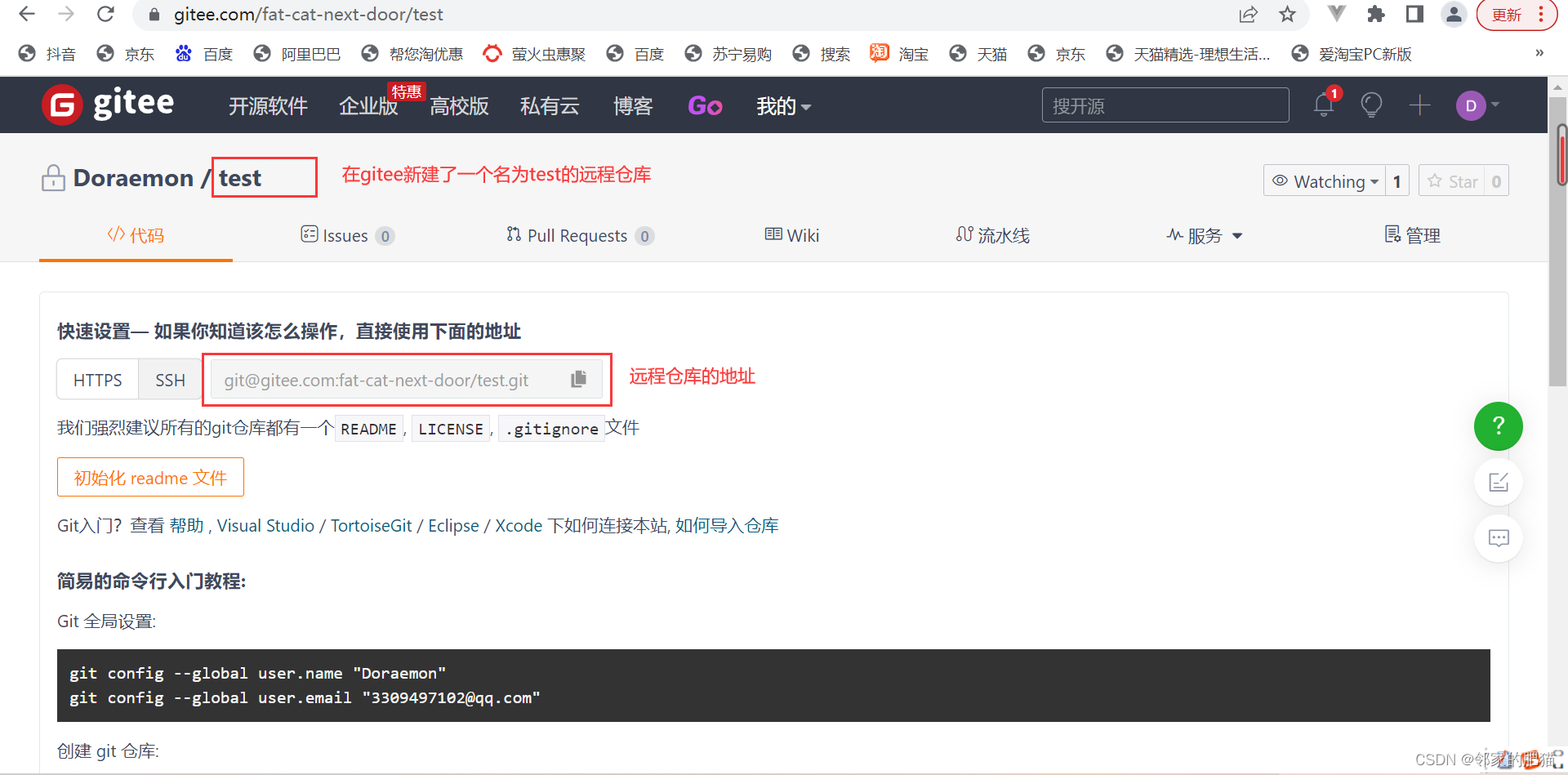1568x775 pixels.
Task: Copy the repository address icon
Action: 578,379
